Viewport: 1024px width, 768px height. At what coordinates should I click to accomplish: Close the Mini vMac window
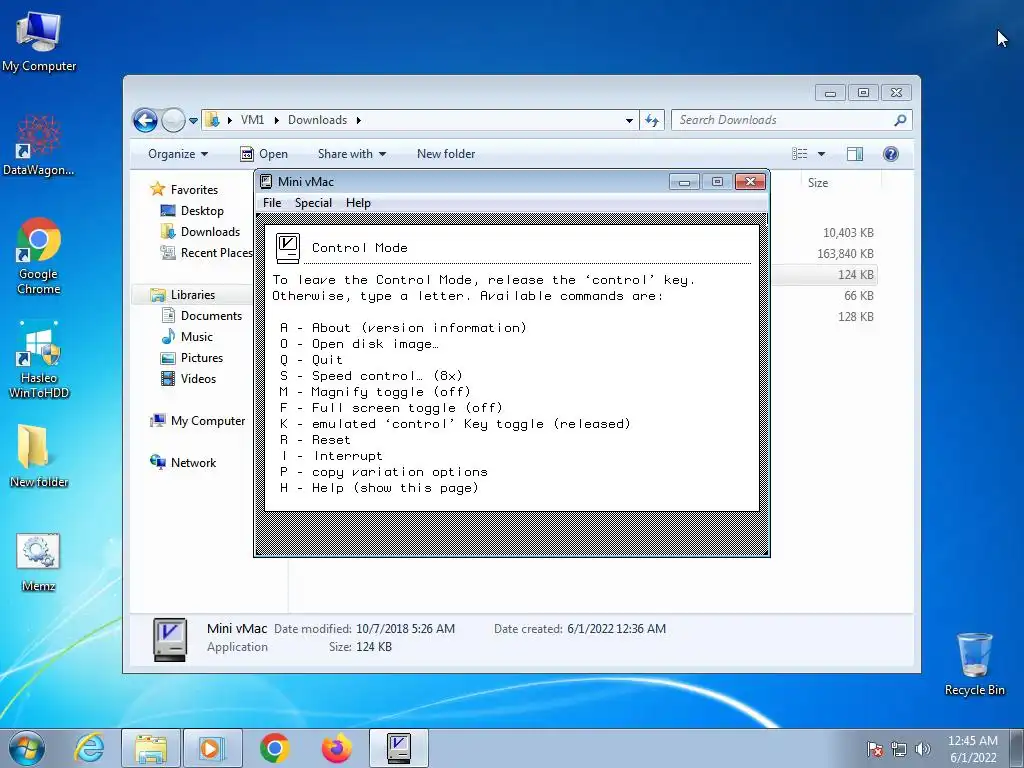click(750, 182)
